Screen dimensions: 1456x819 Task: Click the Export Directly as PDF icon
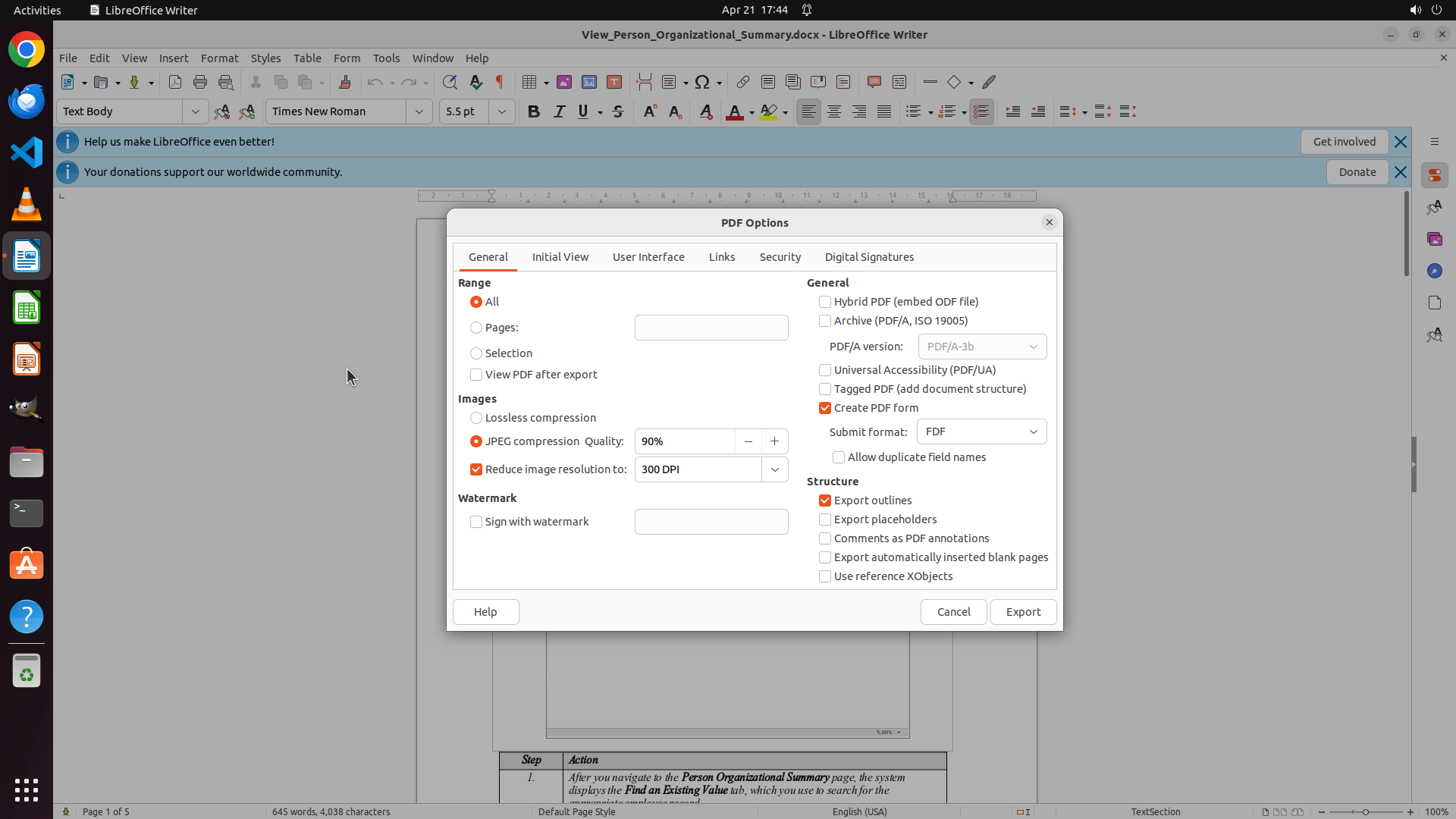click(x=175, y=82)
